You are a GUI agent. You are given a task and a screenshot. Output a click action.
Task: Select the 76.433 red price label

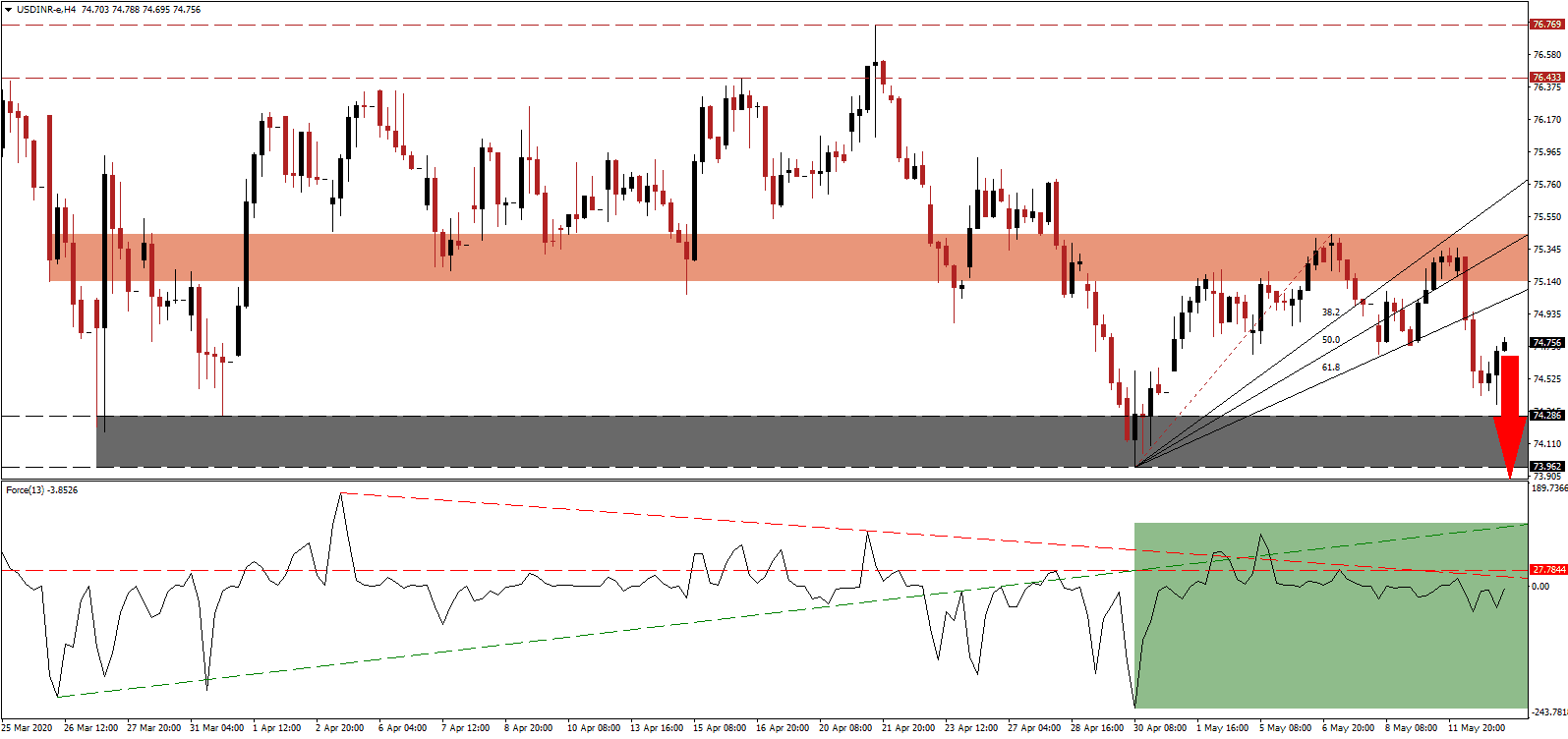click(1546, 77)
